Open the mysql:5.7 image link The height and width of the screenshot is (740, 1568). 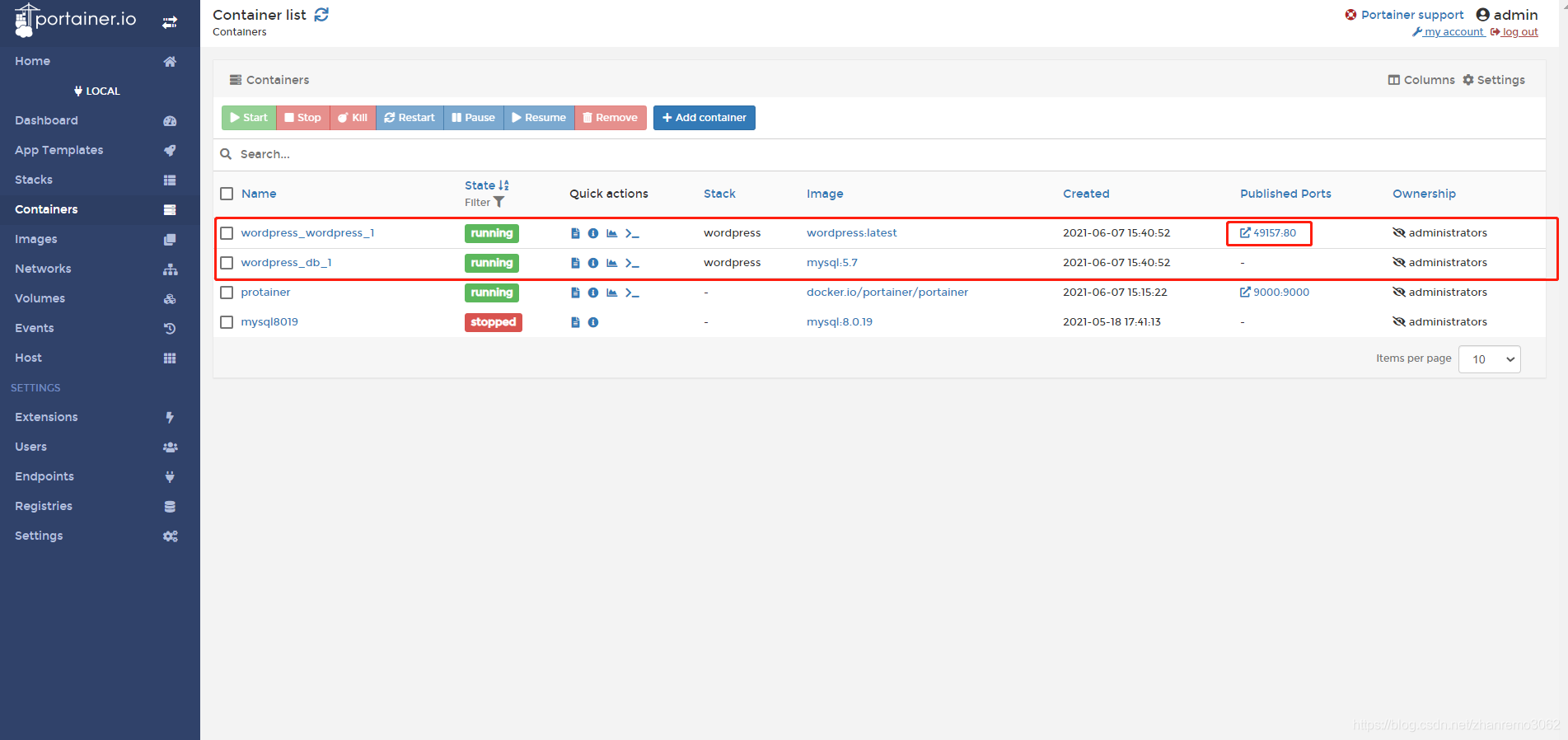click(x=832, y=263)
